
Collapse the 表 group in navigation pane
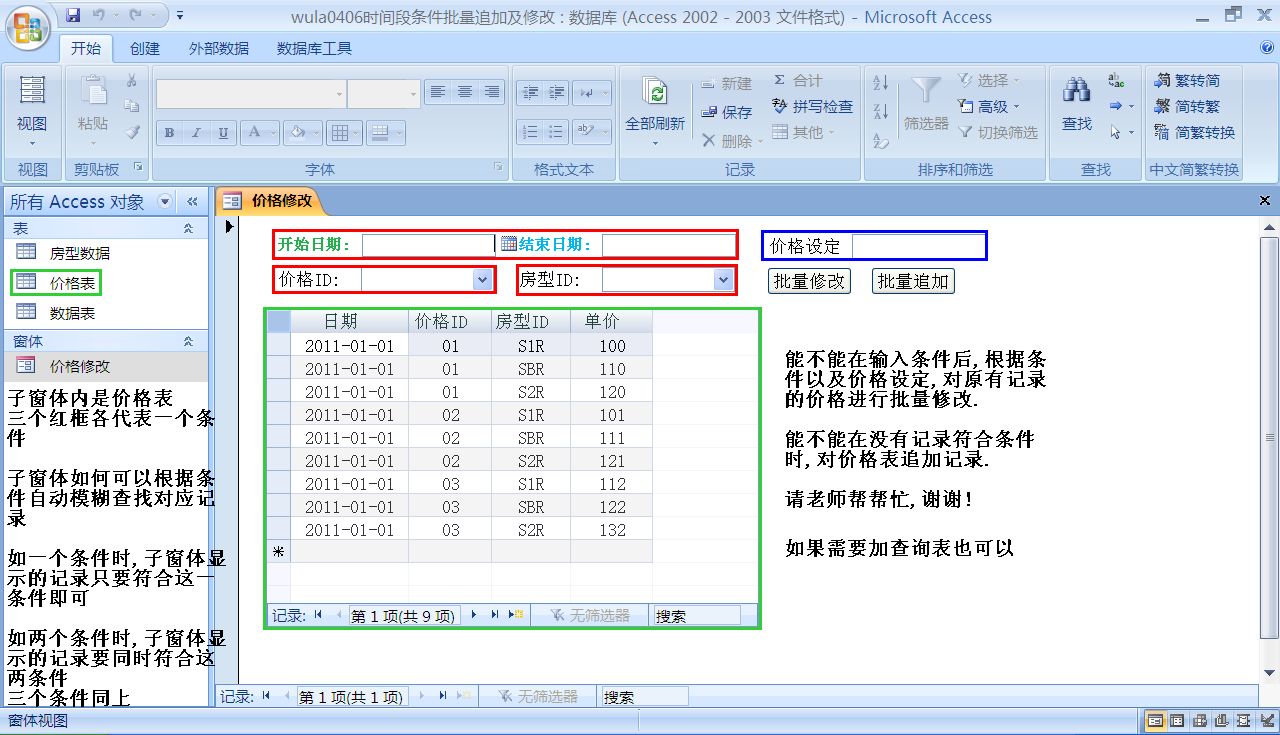click(x=188, y=229)
